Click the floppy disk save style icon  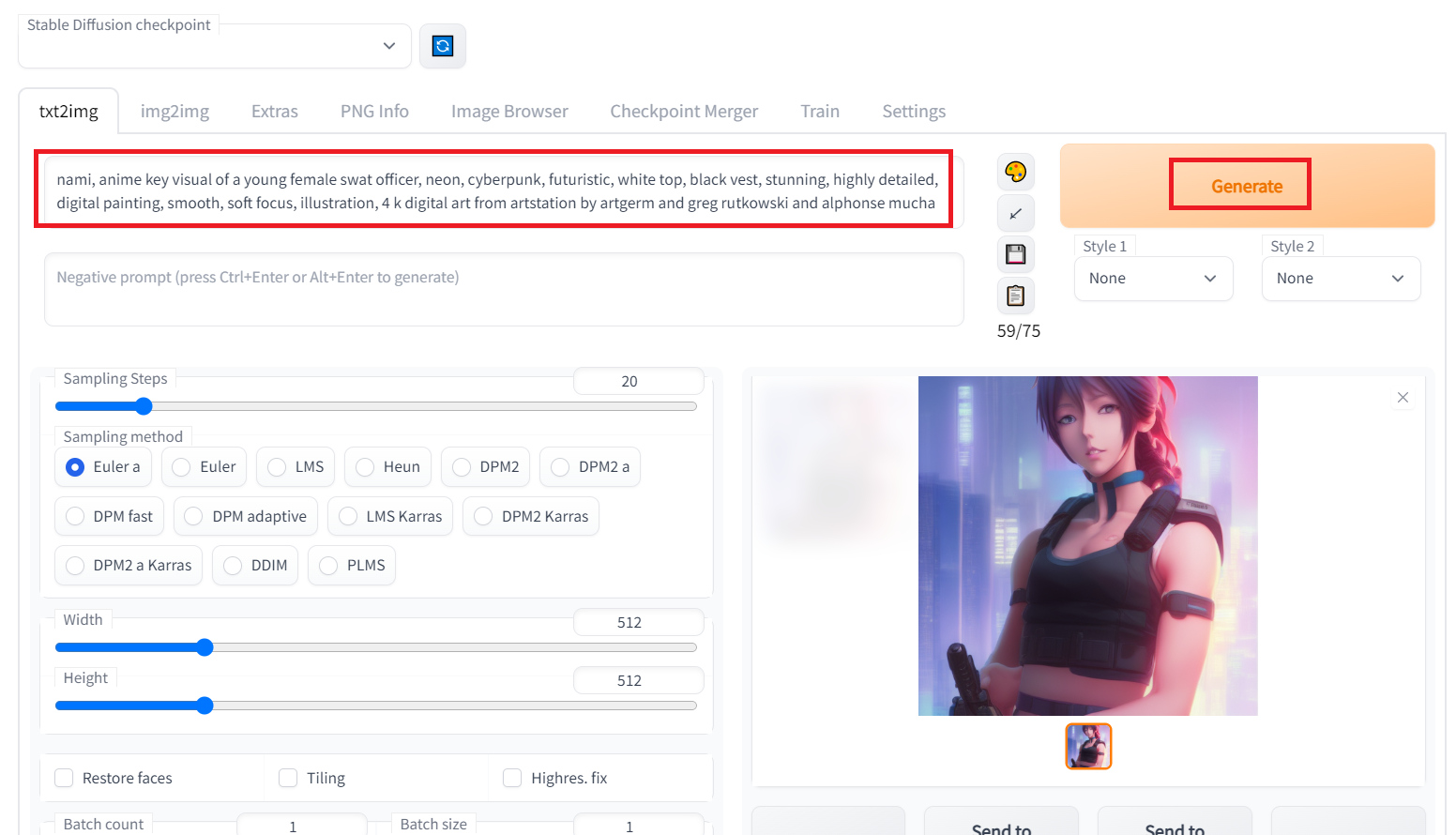pyautogui.click(x=1015, y=254)
